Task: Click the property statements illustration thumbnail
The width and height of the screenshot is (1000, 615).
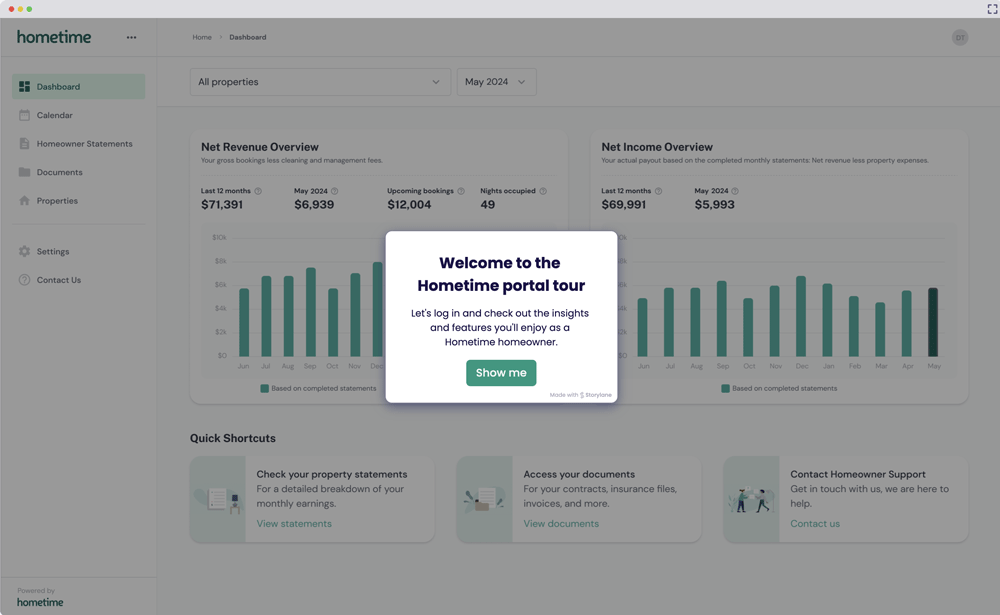Action: [x=218, y=499]
